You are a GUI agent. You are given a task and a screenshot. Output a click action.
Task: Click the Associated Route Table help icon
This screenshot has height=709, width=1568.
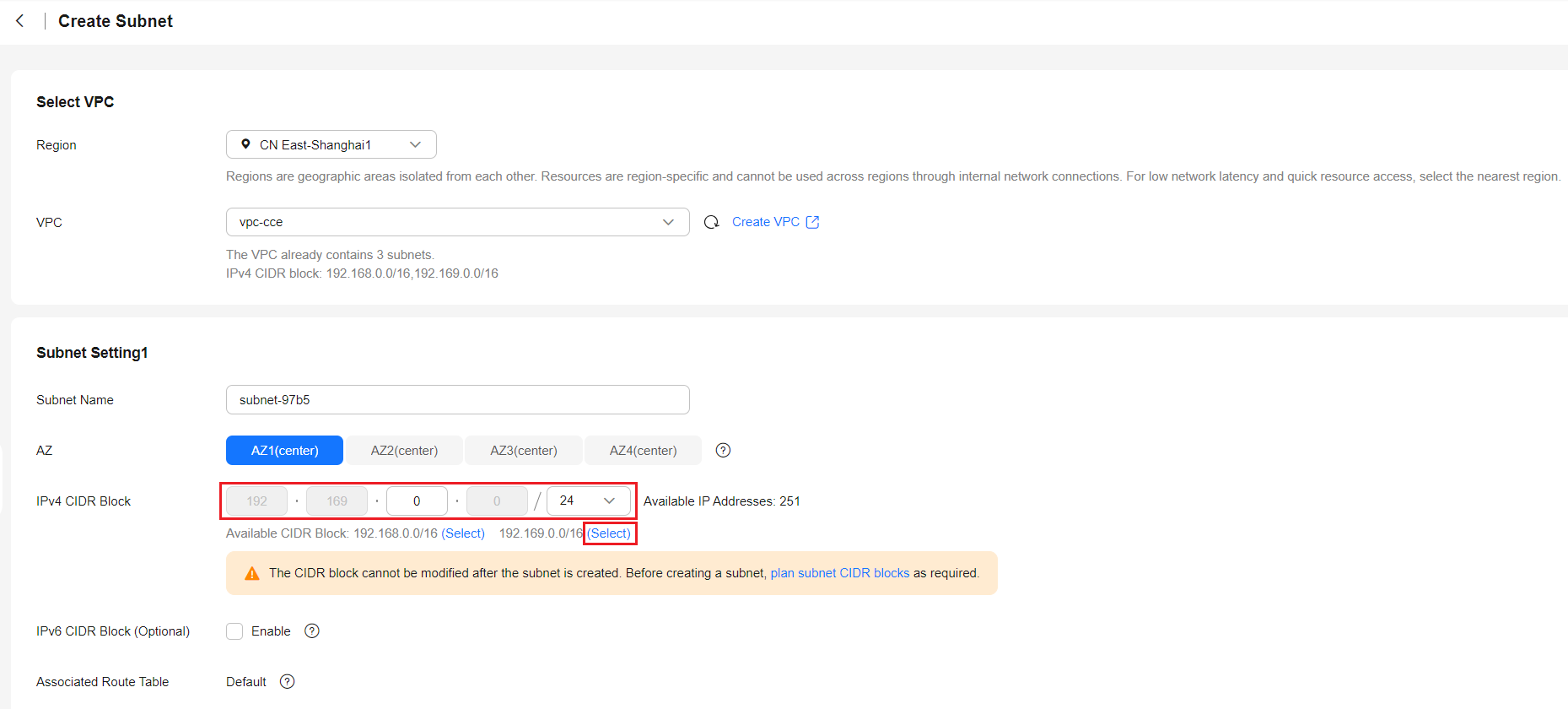288,682
